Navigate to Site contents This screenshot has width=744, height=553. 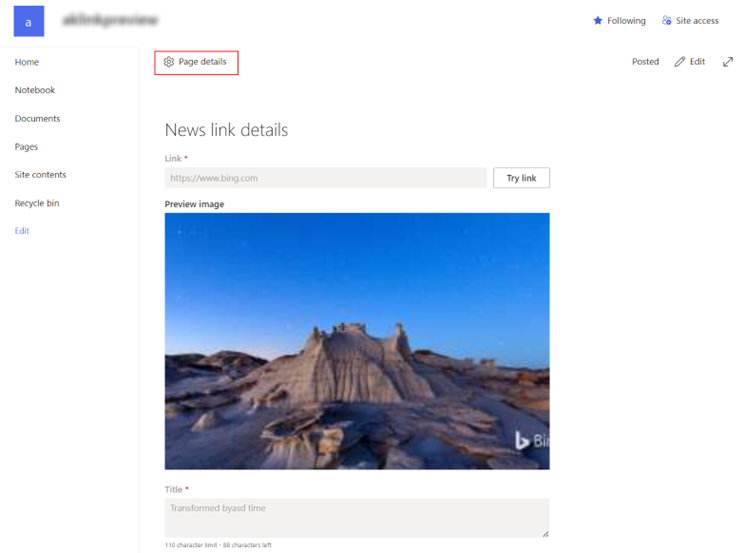[x=40, y=175]
